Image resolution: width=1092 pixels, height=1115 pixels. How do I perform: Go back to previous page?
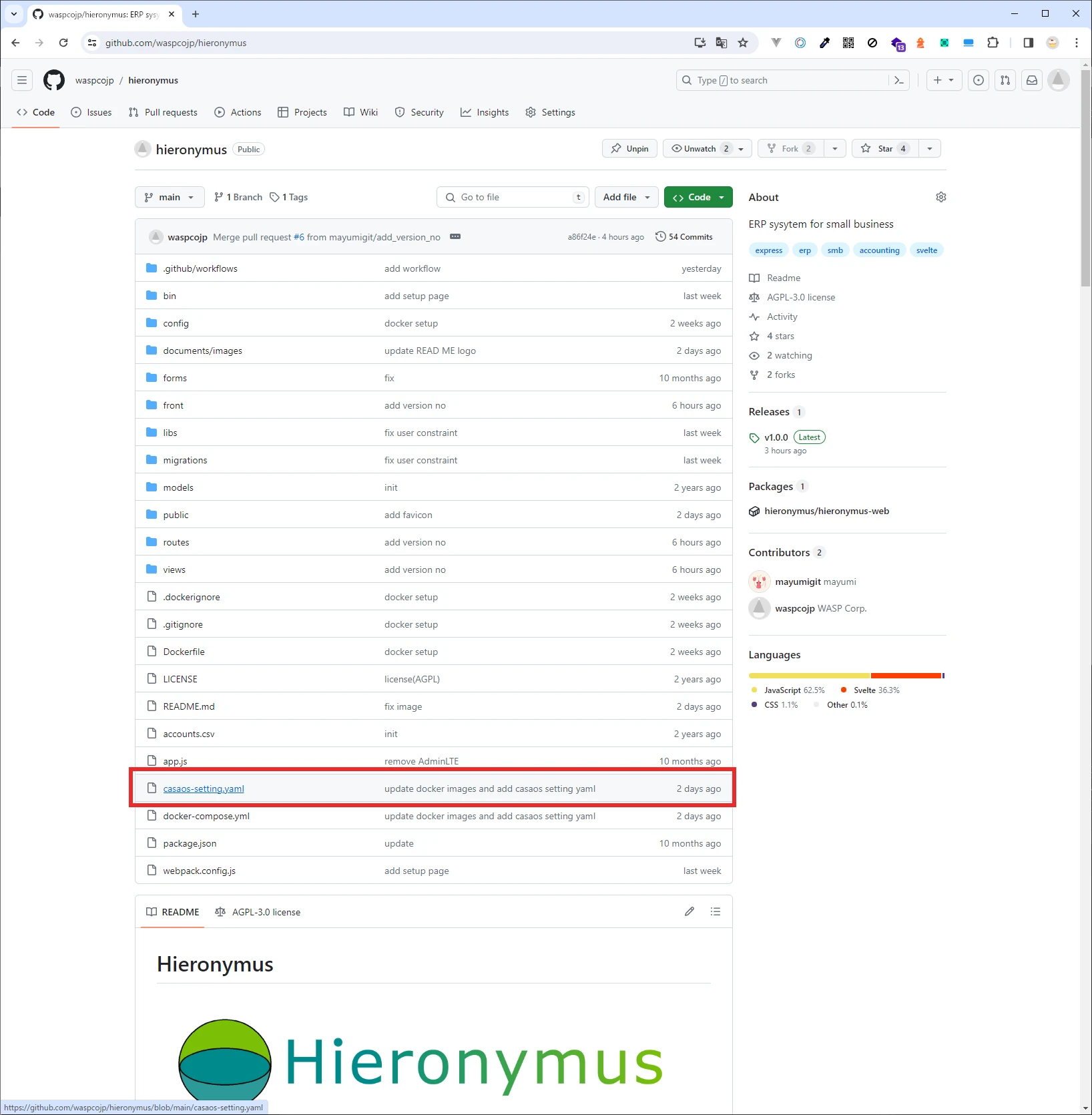click(x=15, y=43)
